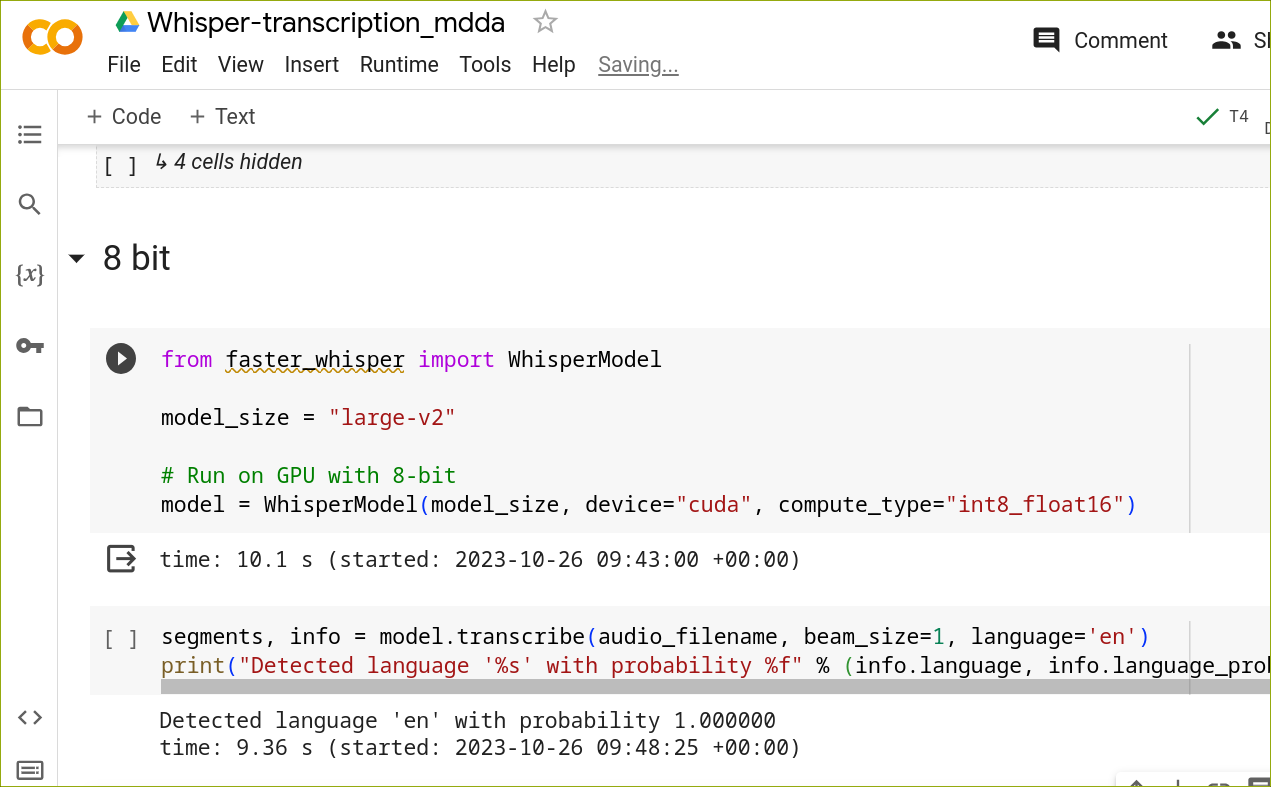Click the Saving... status link
This screenshot has height=787, width=1271.
[x=638, y=65]
